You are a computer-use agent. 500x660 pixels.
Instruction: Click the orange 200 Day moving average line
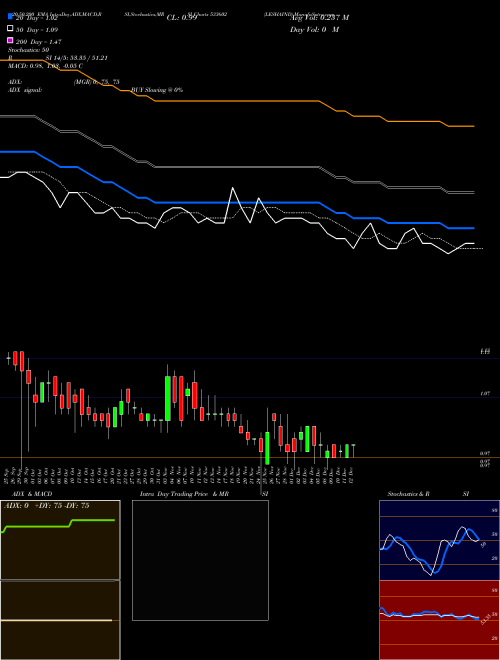click(x=236, y=101)
